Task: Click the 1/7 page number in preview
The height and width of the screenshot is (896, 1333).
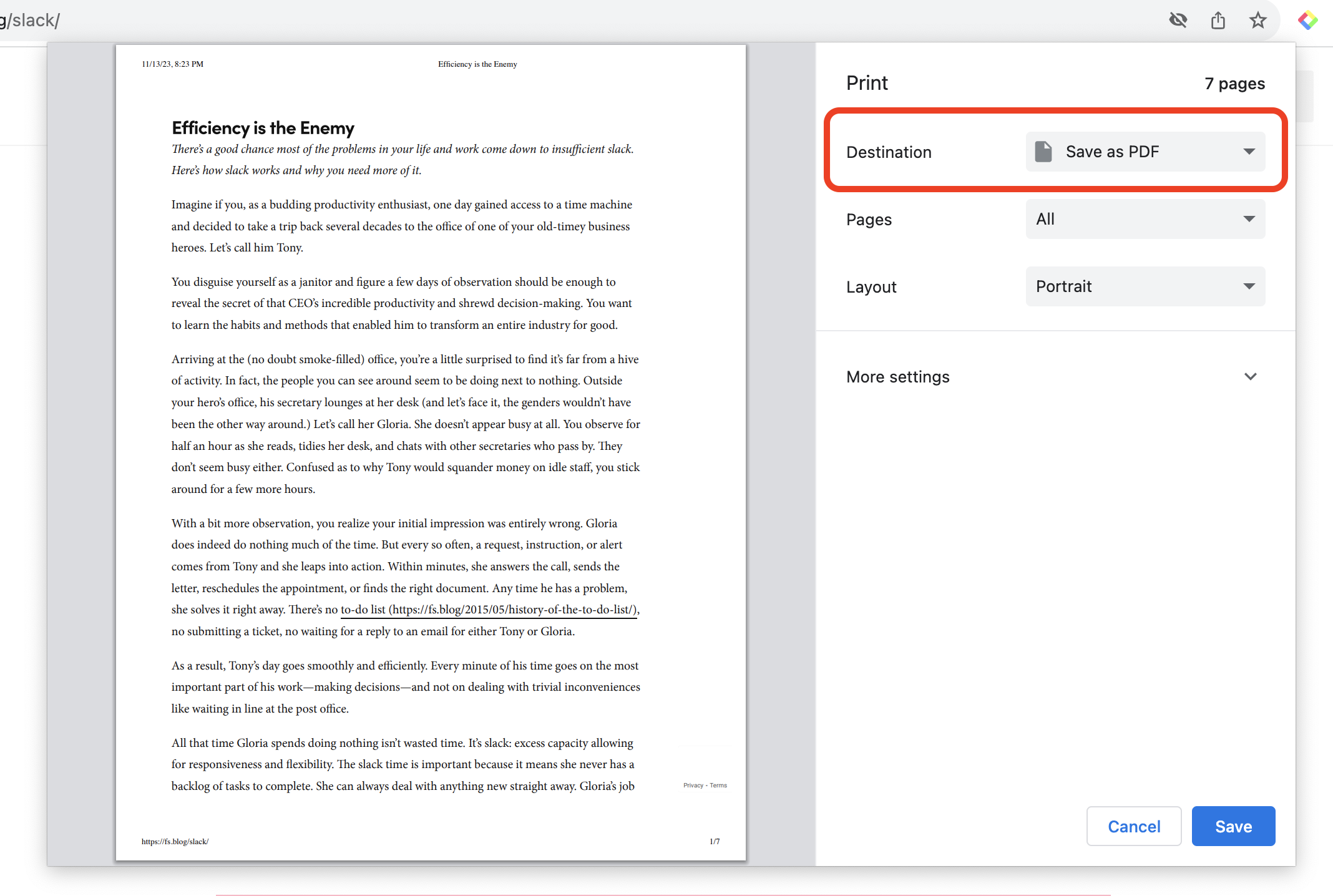Action: [715, 841]
